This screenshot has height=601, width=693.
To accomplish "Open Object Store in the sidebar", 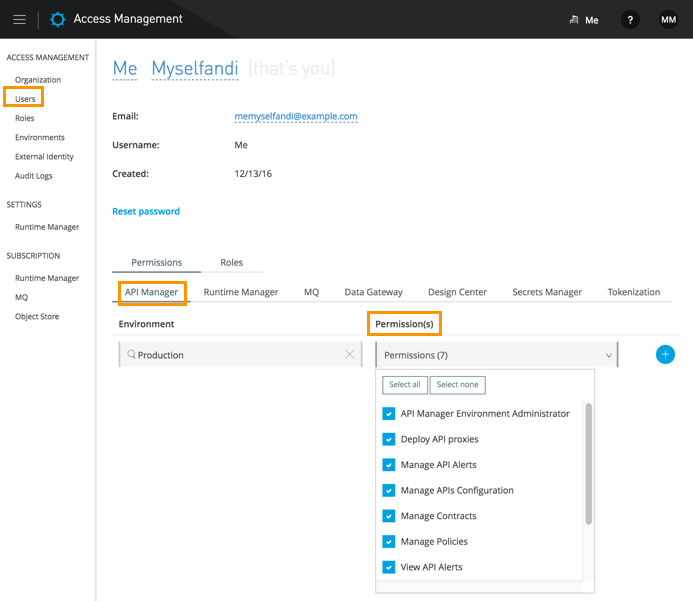I will tap(37, 316).
